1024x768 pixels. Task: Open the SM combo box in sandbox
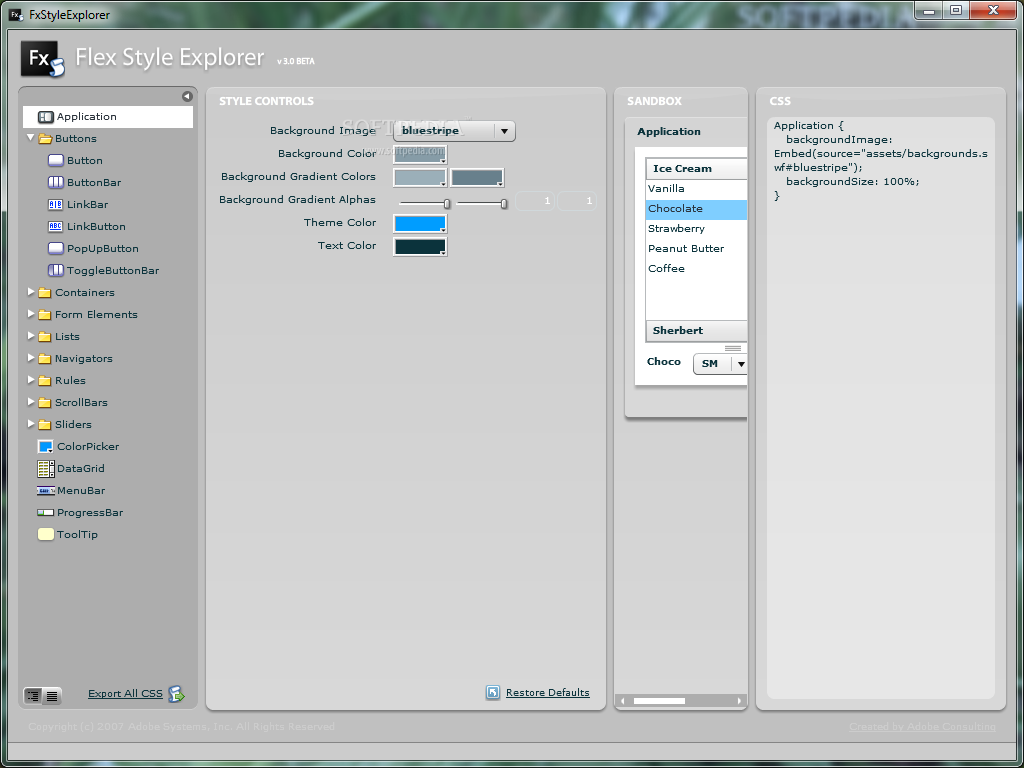coord(720,364)
